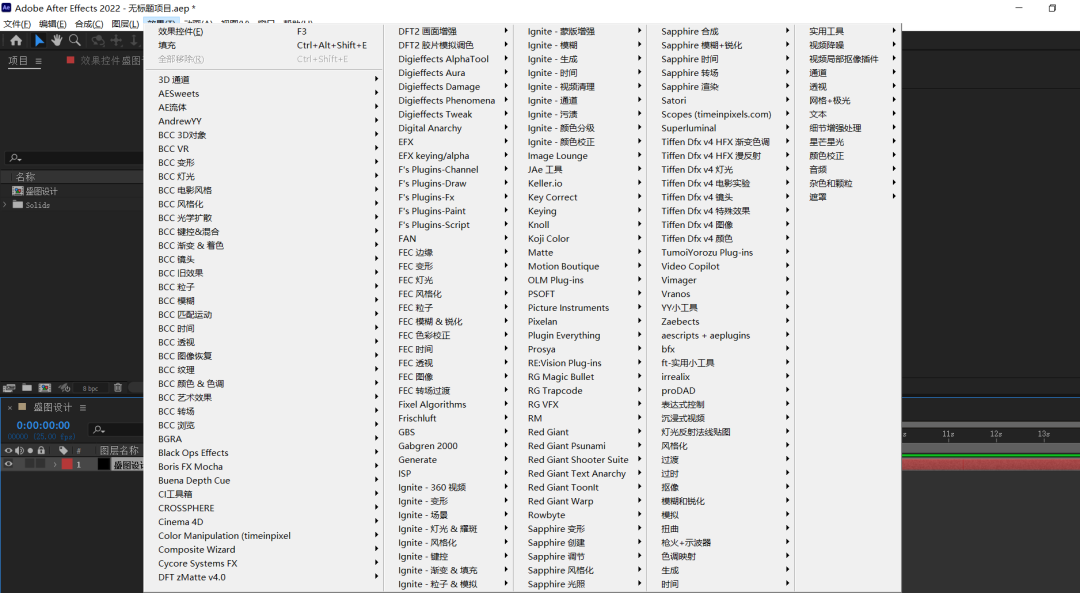1080x593 pixels.
Task: Click the 盛图设计 composition icon in project list
Action: 18,191
